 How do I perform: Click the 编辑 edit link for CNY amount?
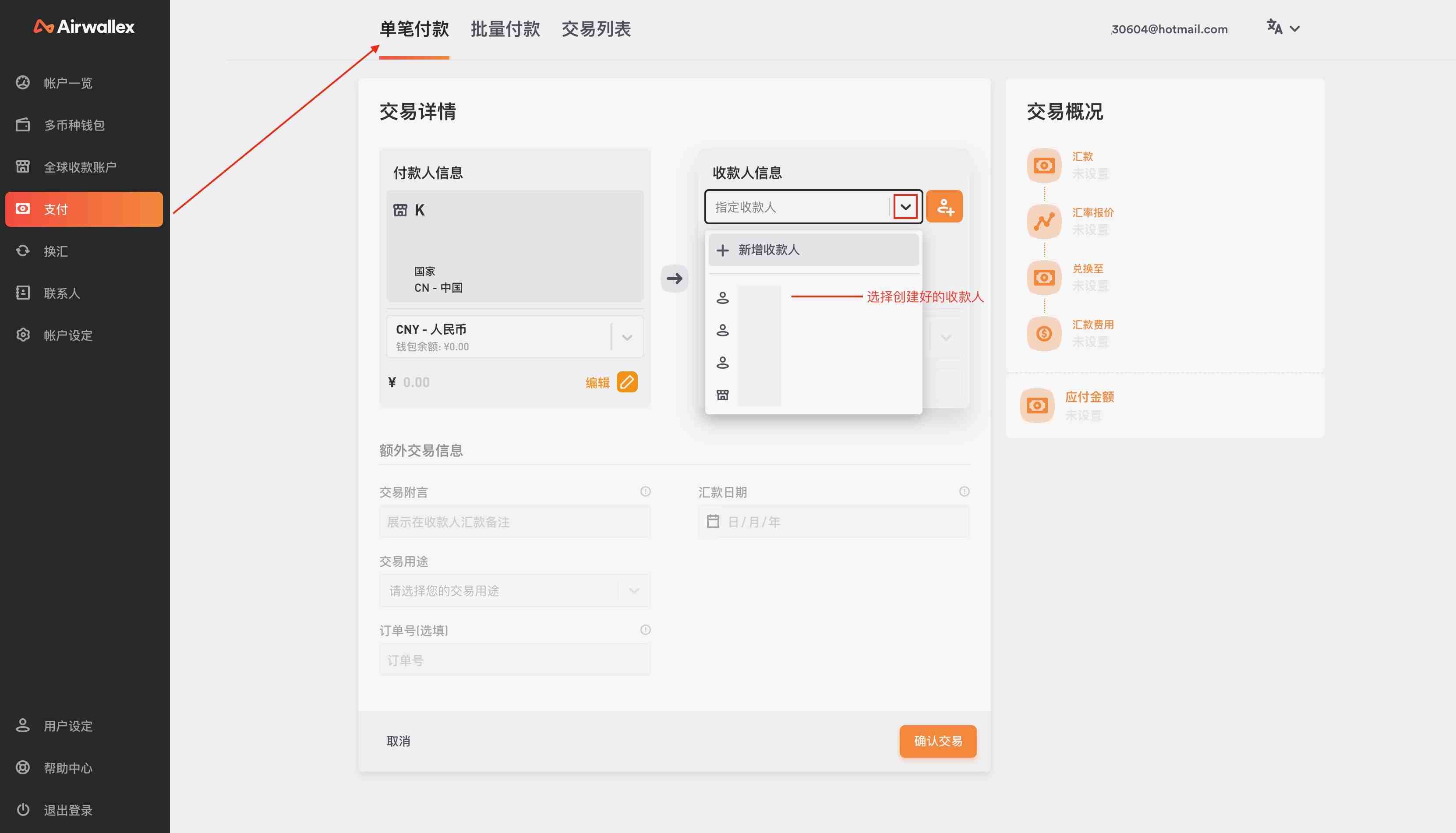click(x=597, y=381)
